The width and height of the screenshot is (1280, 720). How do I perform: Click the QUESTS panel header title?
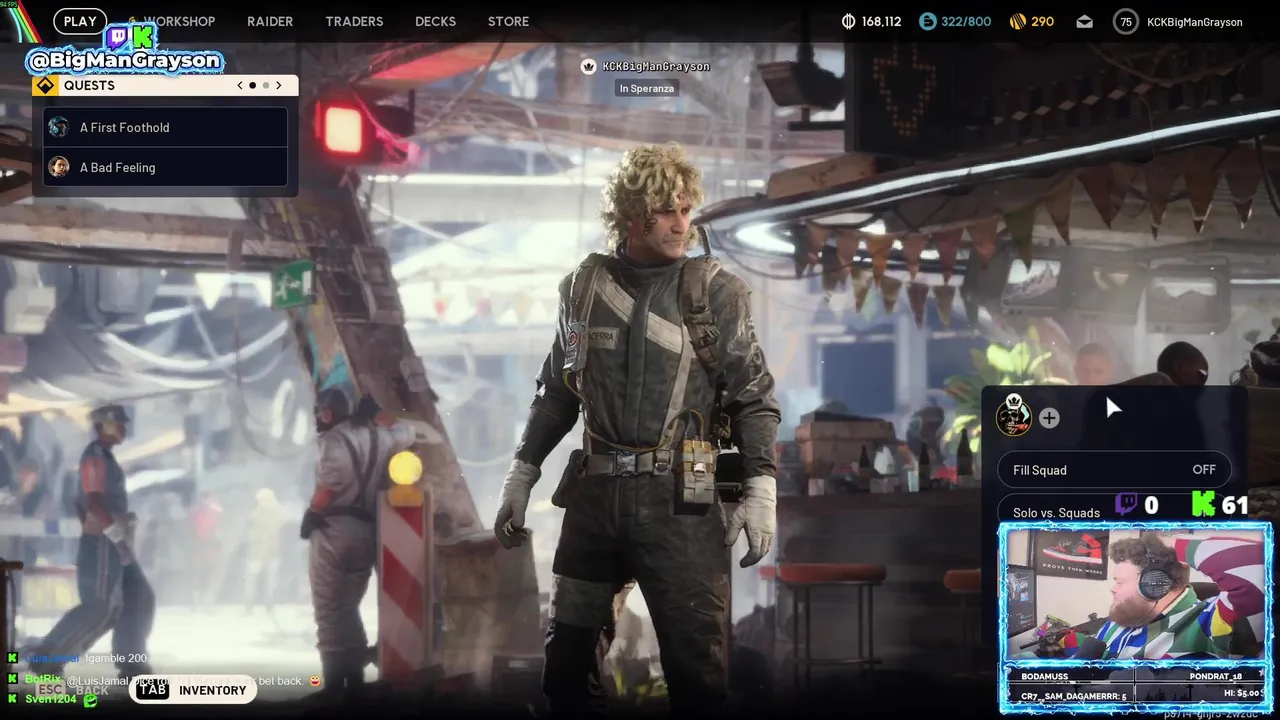click(x=89, y=85)
